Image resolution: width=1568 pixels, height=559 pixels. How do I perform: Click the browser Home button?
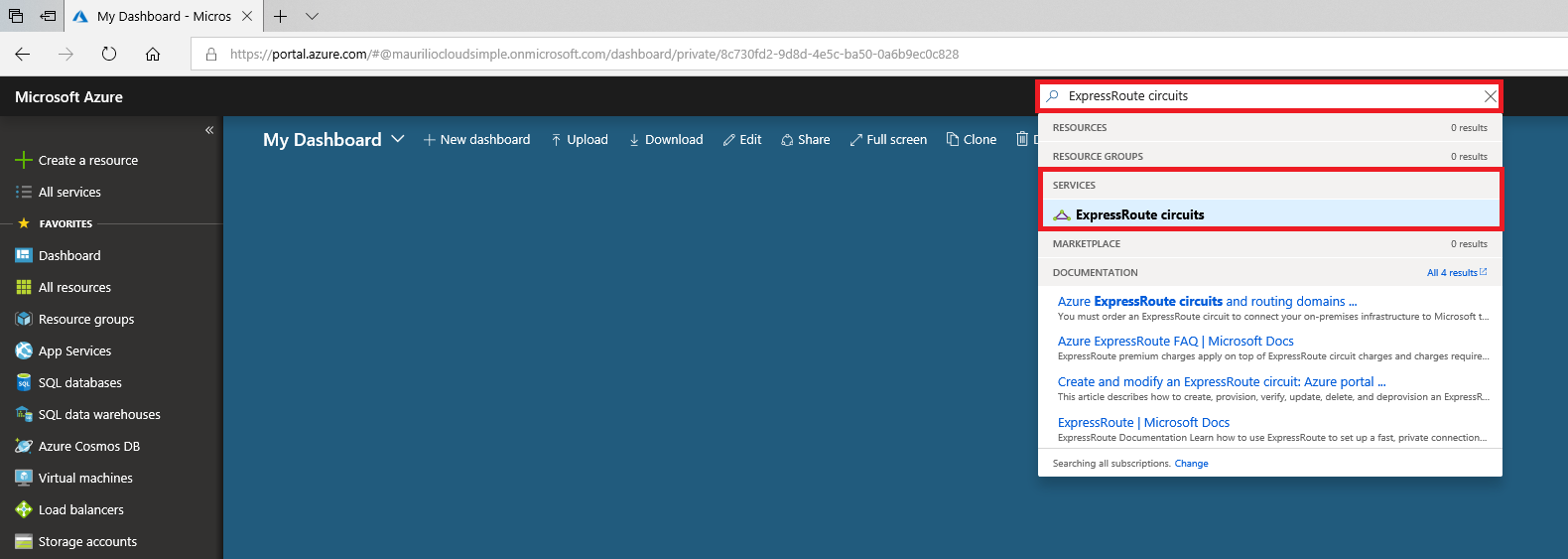153,54
